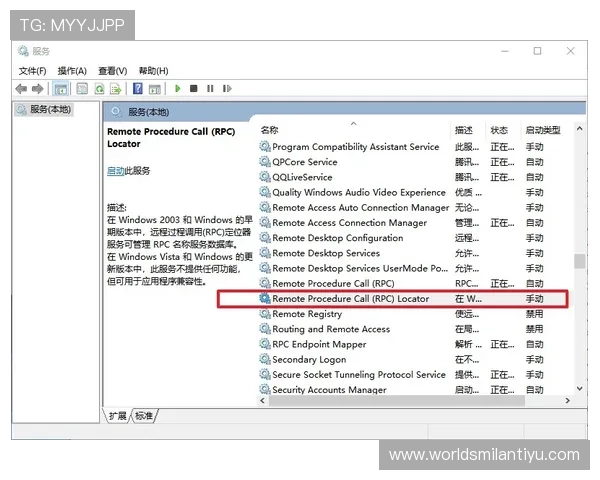The width and height of the screenshot is (600, 480).
Task: Click horizontal scrollbar right arrow
Action: 567,400
